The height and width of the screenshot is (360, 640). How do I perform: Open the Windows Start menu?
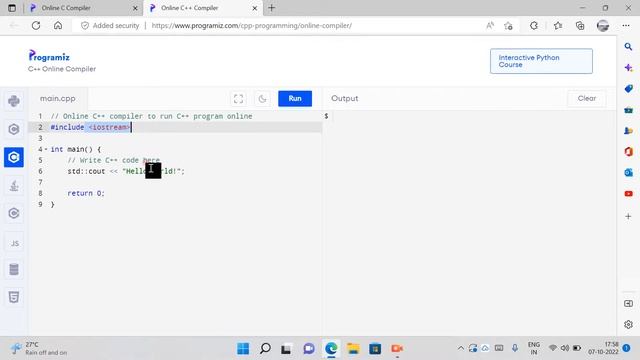(x=243, y=349)
